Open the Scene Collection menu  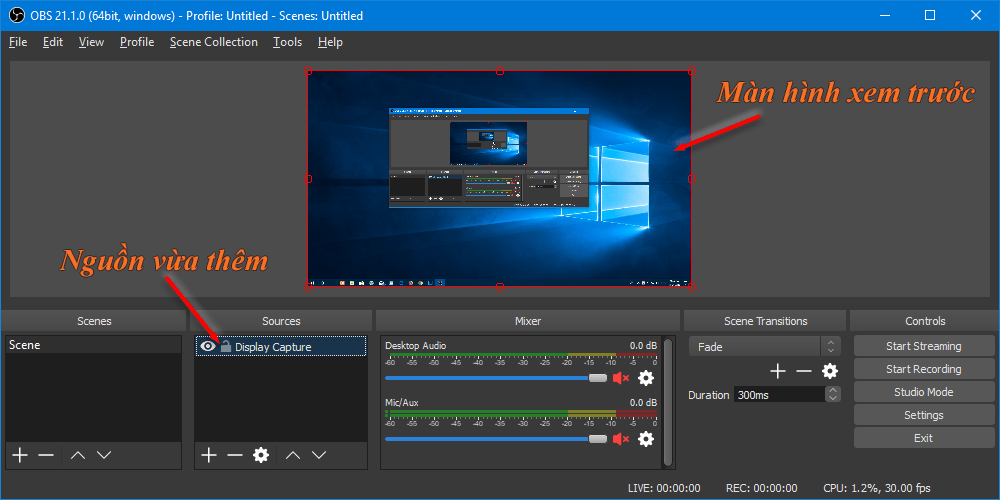coord(213,42)
